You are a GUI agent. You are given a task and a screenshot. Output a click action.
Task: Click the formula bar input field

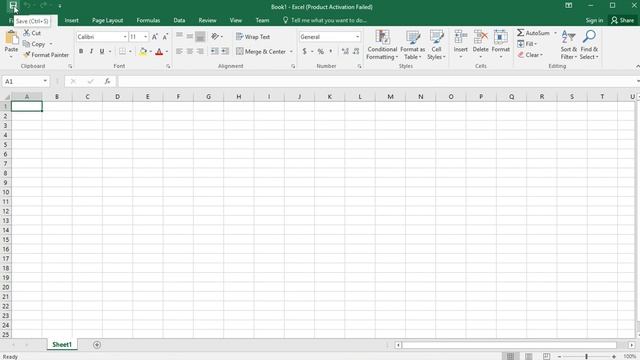click(376, 81)
